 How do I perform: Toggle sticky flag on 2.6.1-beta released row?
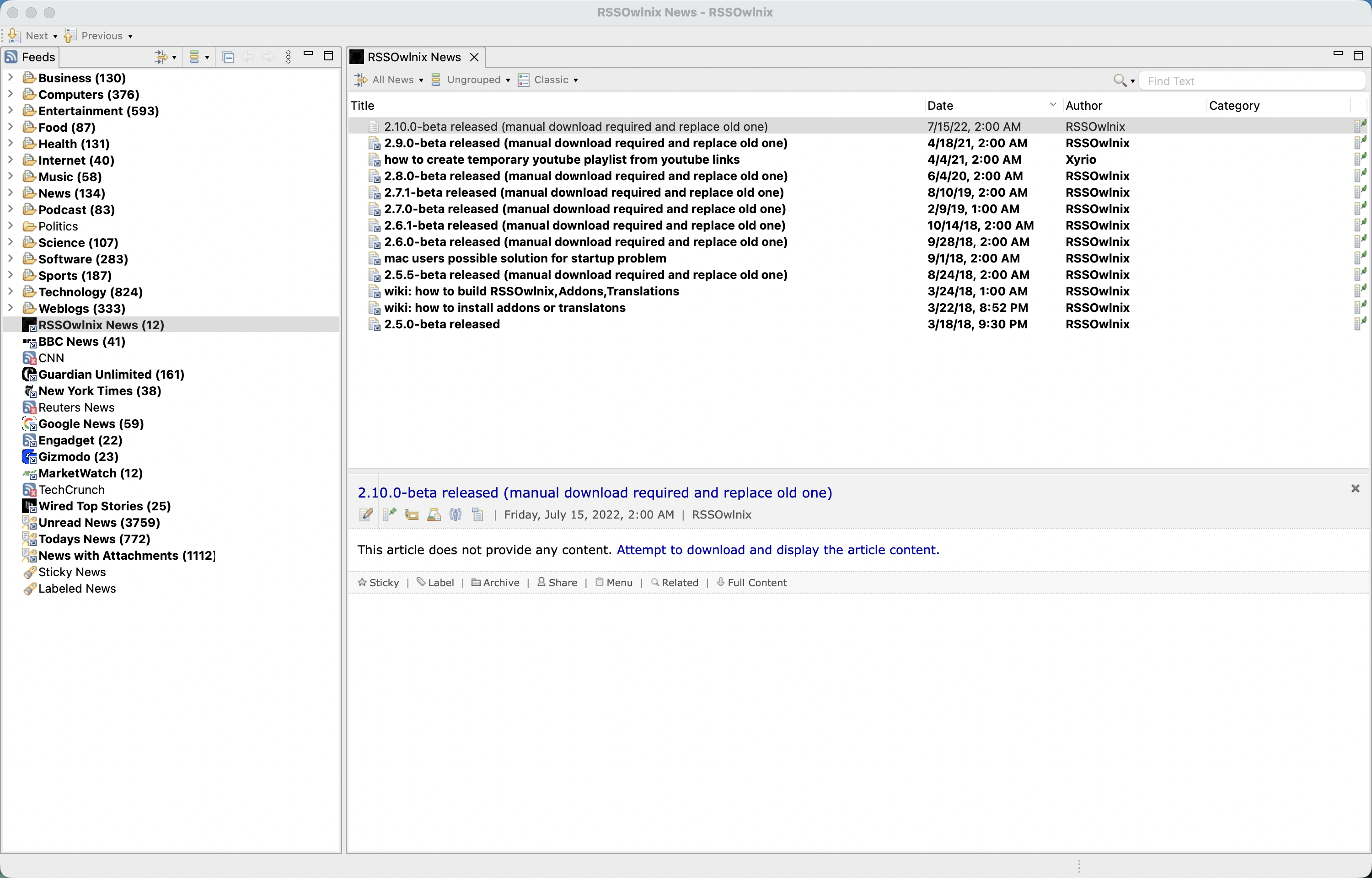pos(1360,225)
